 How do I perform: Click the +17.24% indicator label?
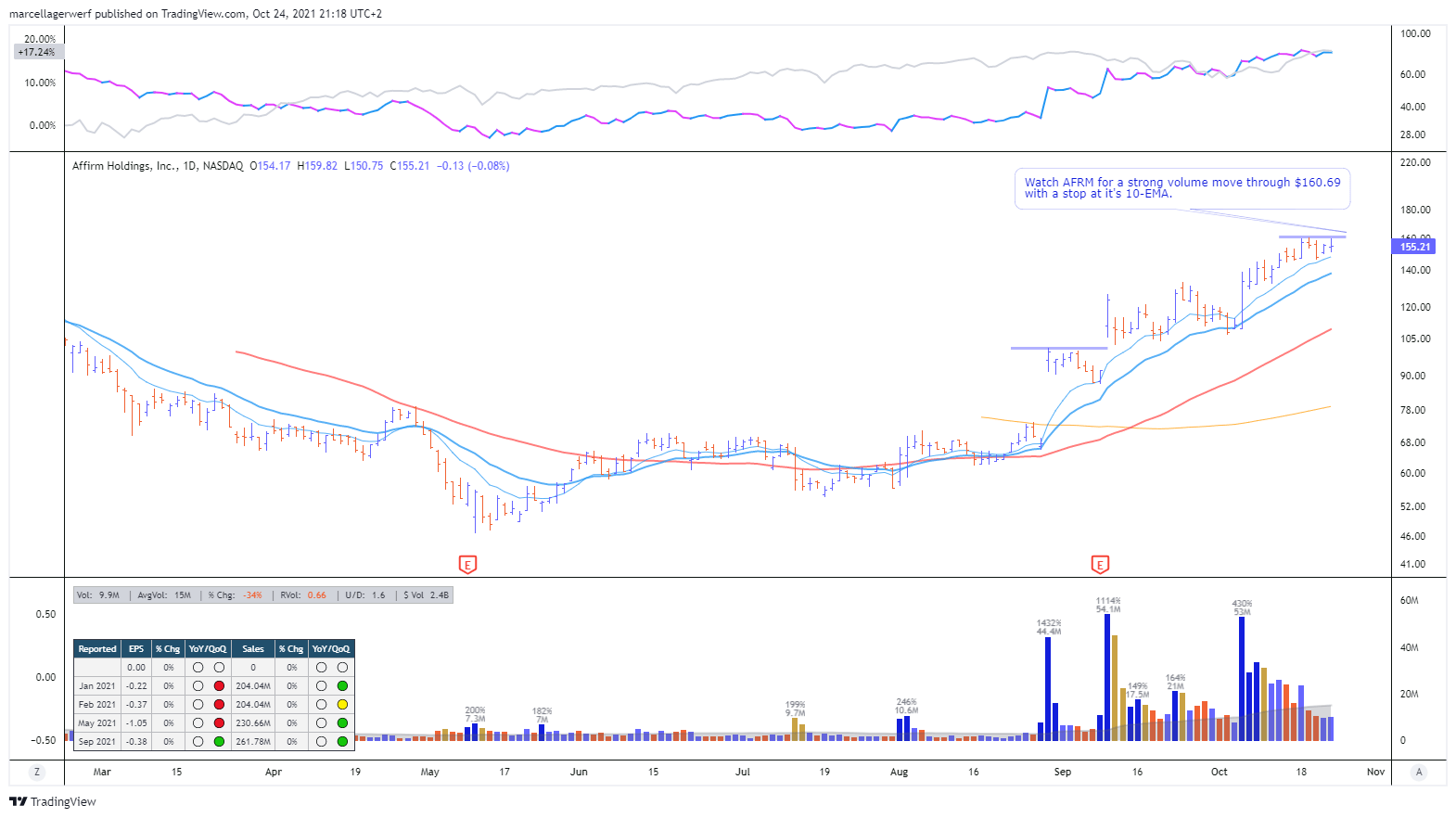pyautogui.click(x=36, y=52)
